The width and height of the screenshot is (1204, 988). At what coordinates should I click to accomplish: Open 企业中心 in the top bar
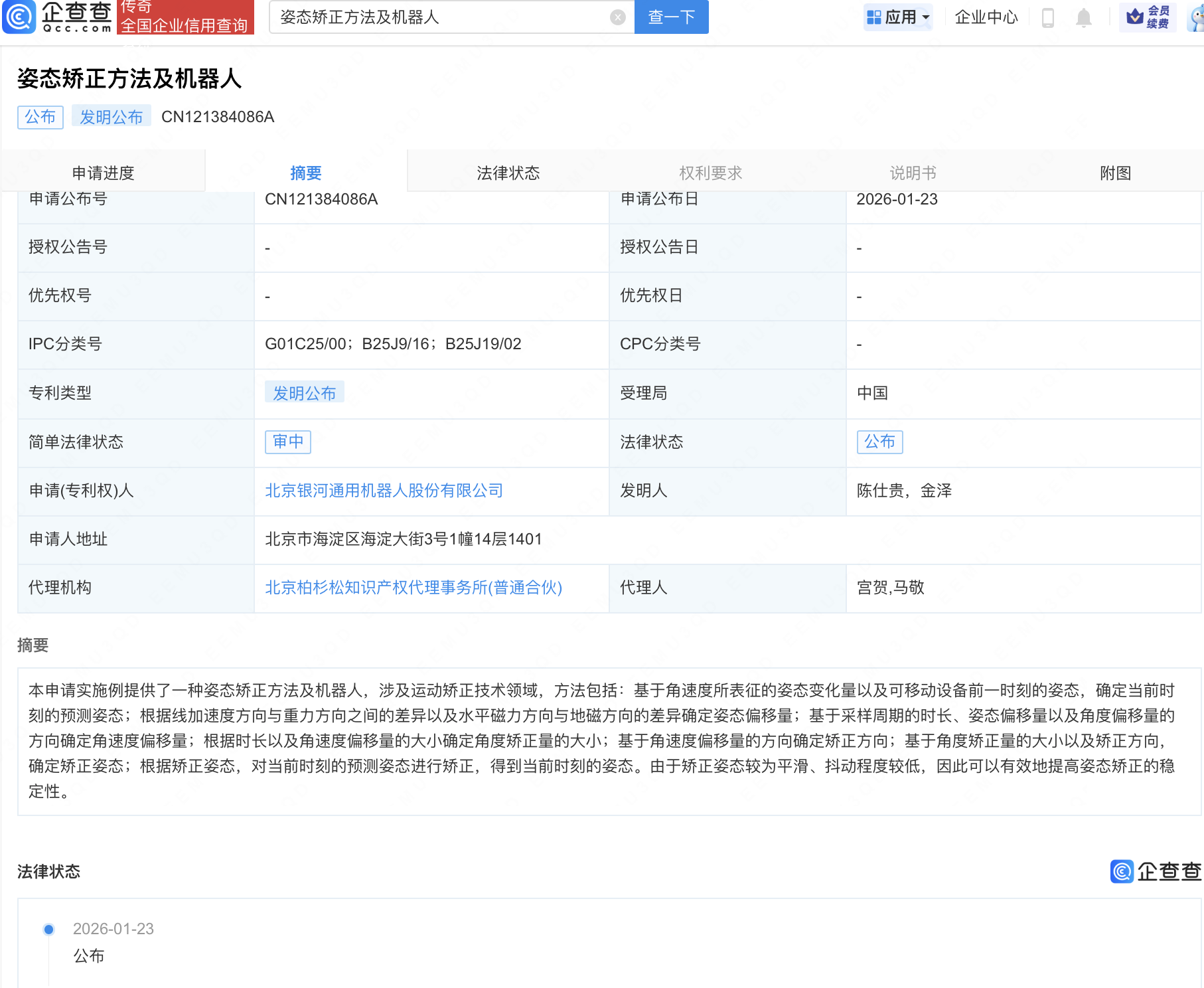(x=986, y=17)
